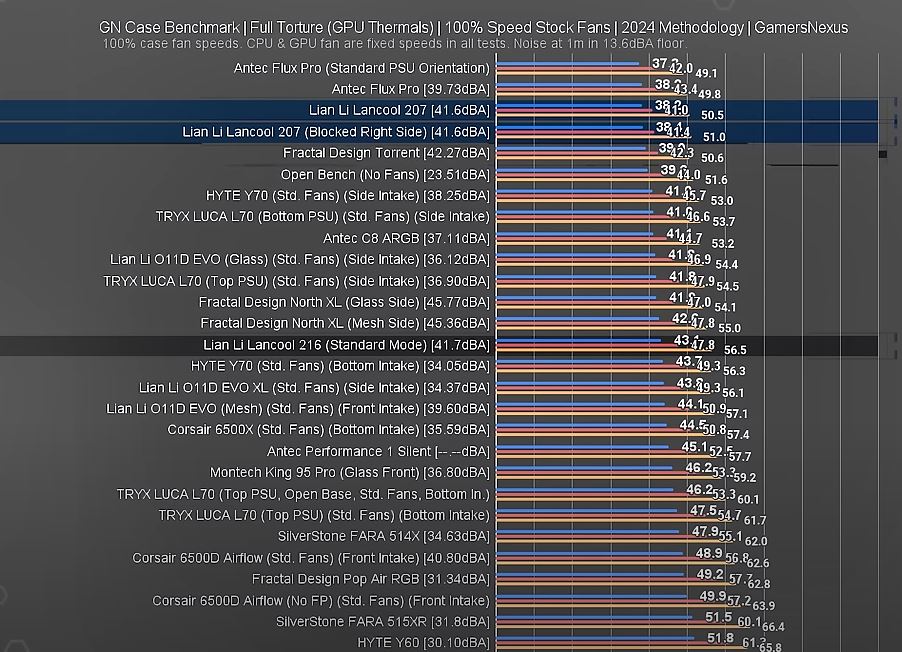Click the GN Case Benchmark chart title
Screen dimensions: 902x652
[473, 27]
